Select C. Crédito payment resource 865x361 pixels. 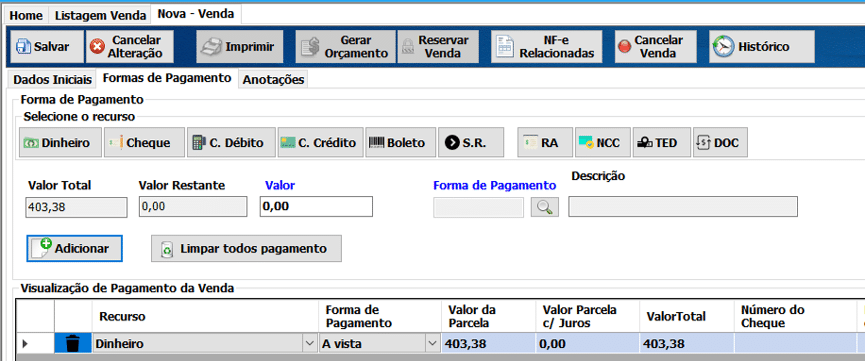321,143
